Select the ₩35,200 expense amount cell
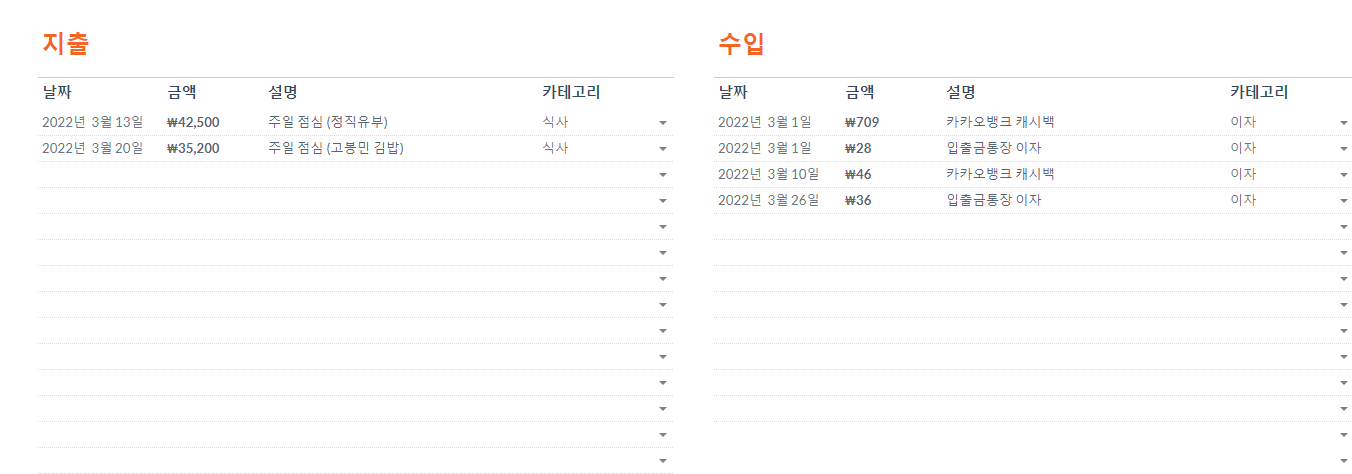The height and width of the screenshot is (474, 1352). (193, 148)
